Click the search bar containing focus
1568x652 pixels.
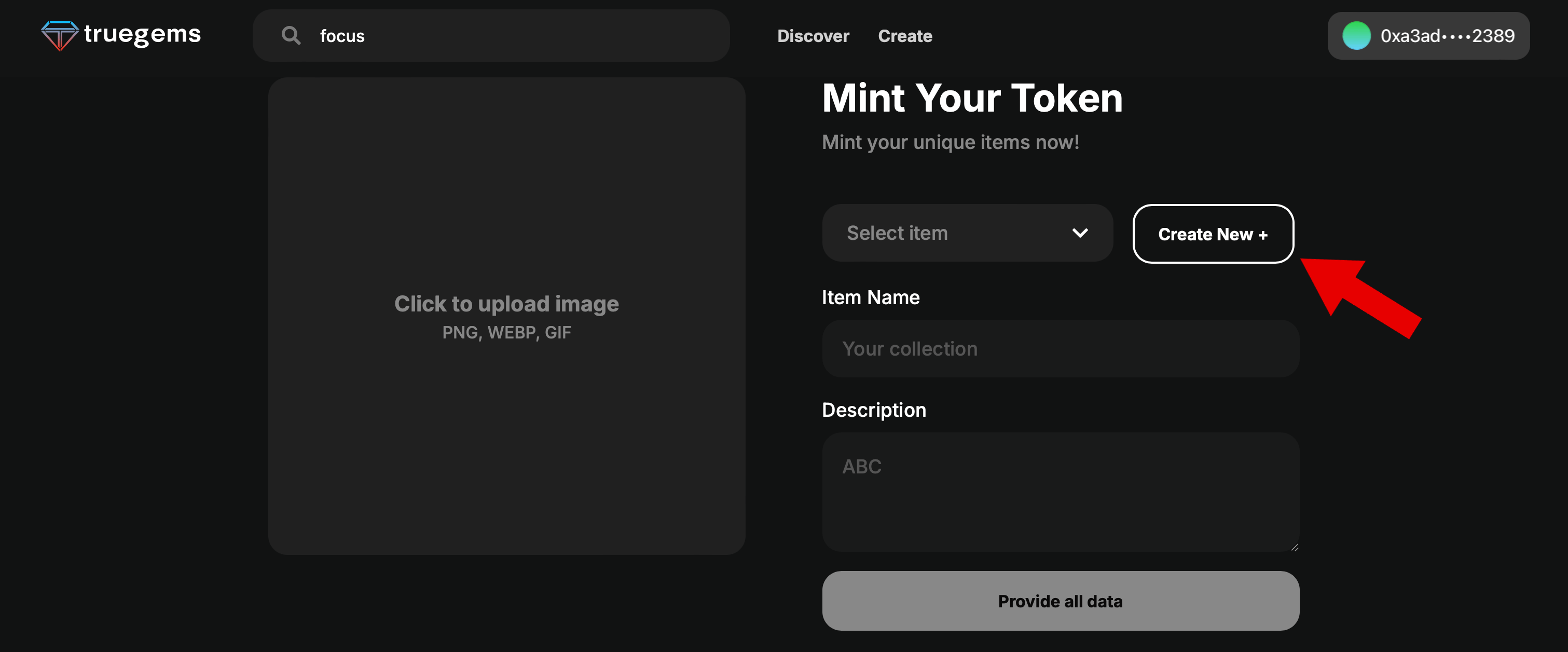tap(491, 35)
